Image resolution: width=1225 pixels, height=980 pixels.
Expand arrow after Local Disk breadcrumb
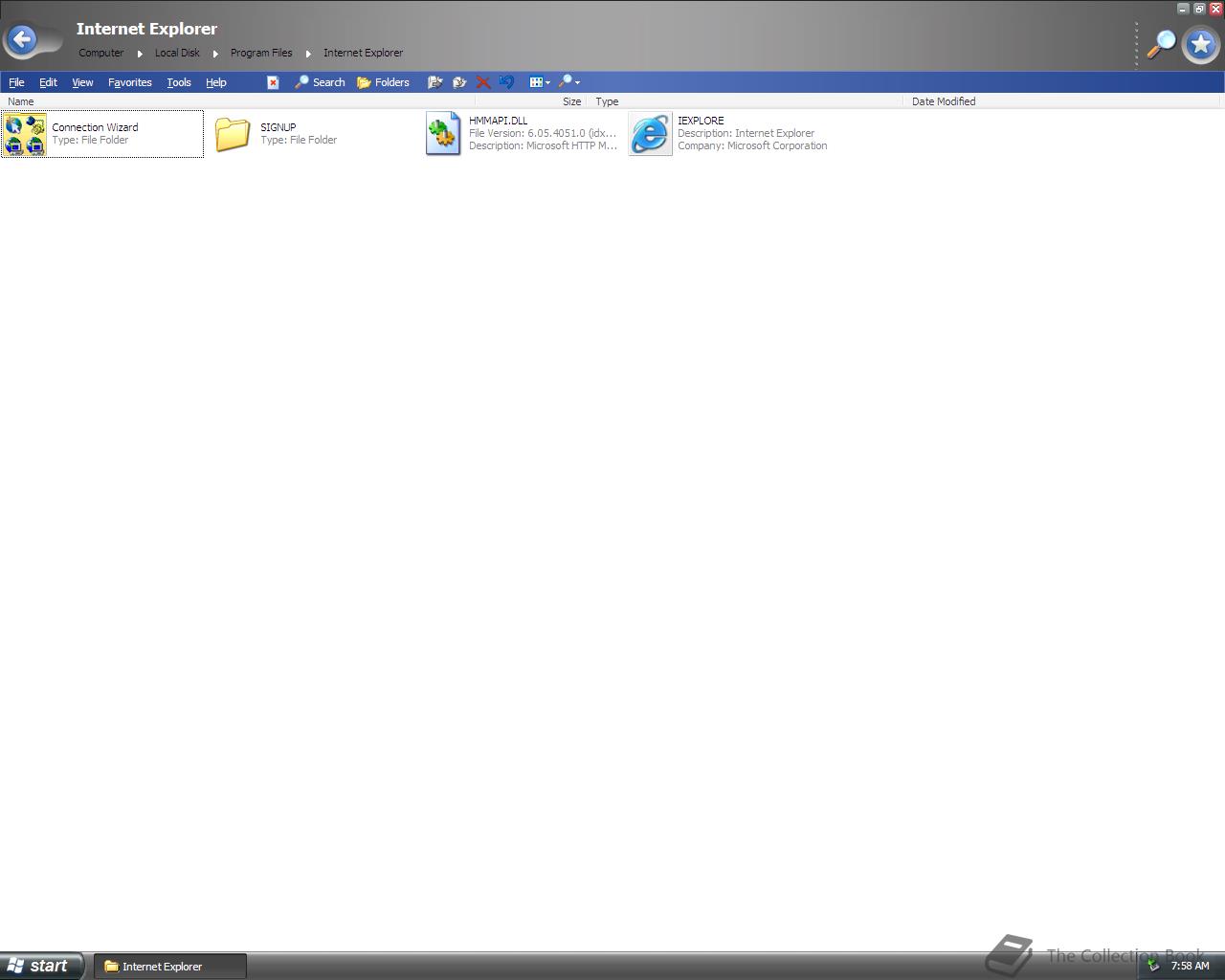(215, 54)
